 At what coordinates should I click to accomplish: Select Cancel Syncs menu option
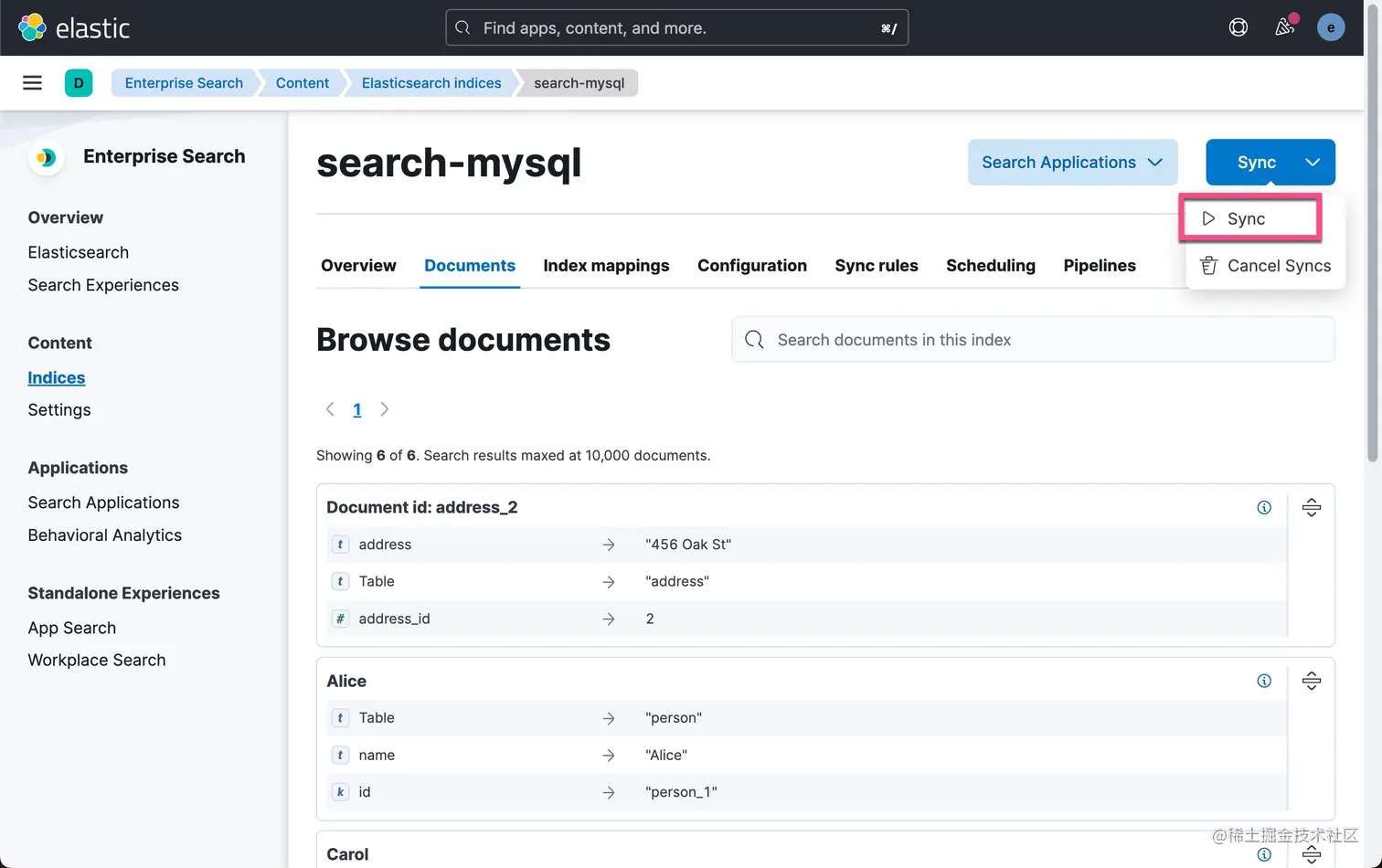[1265, 266]
